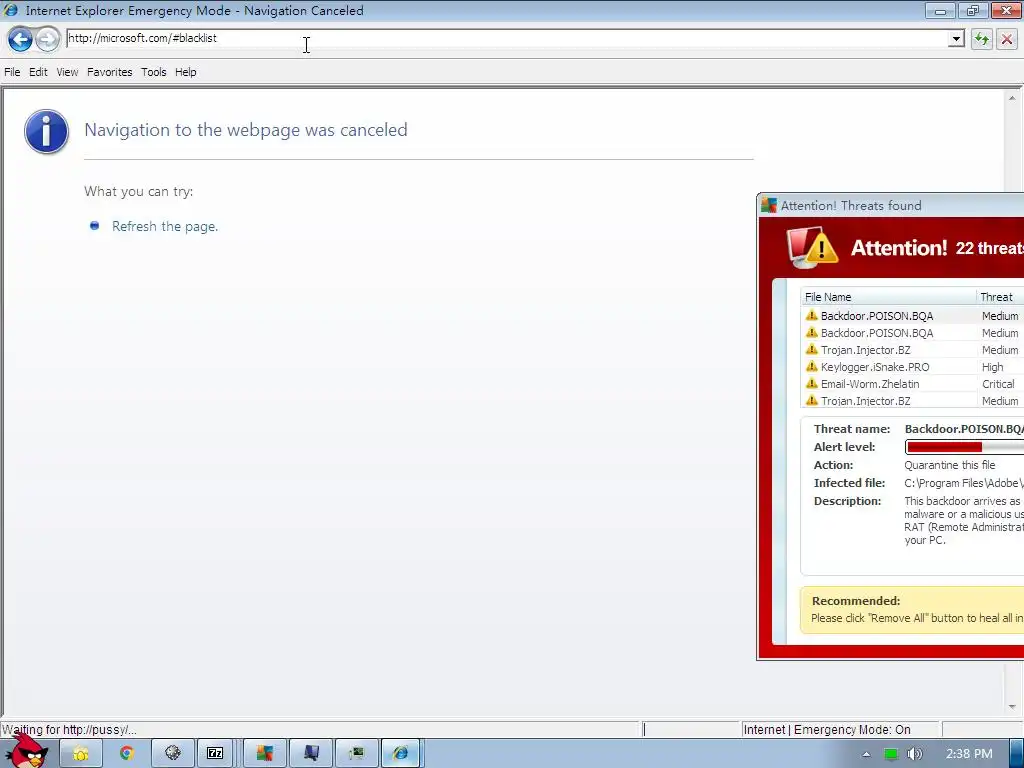The image size is (1024, 768).
Task: Click the 'Waiting for http://' status text
Action: [69, 729]
